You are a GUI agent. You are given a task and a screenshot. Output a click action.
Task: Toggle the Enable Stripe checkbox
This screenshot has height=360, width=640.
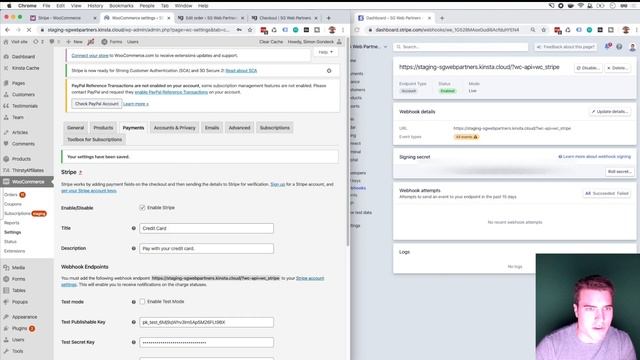142,208
